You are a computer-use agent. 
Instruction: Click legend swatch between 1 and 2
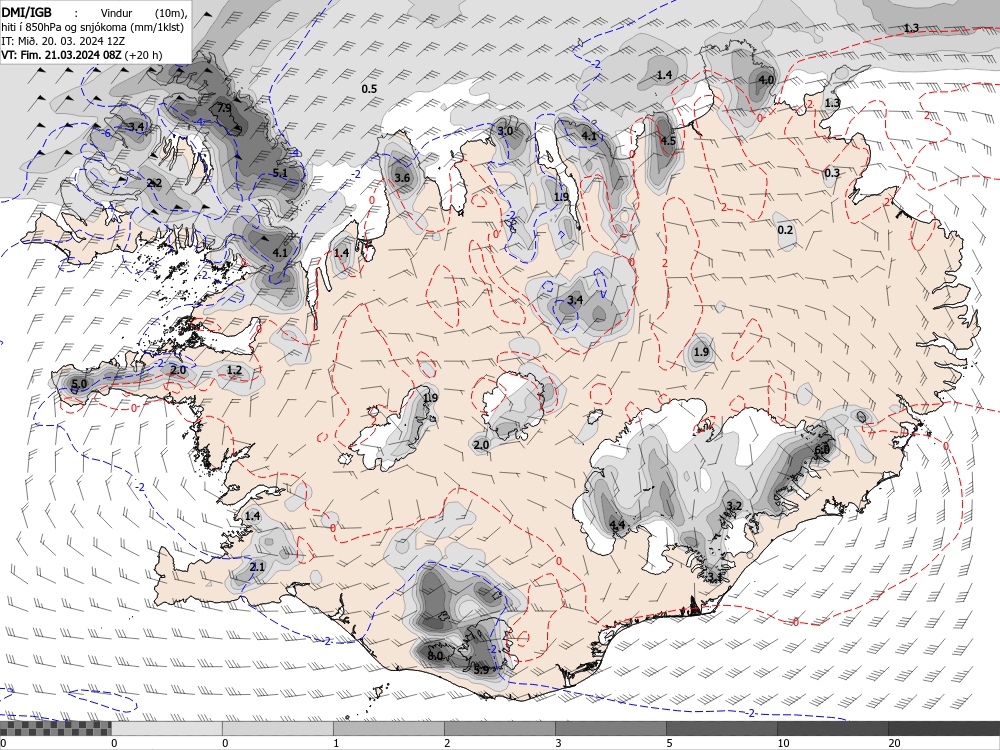[388, 728]
